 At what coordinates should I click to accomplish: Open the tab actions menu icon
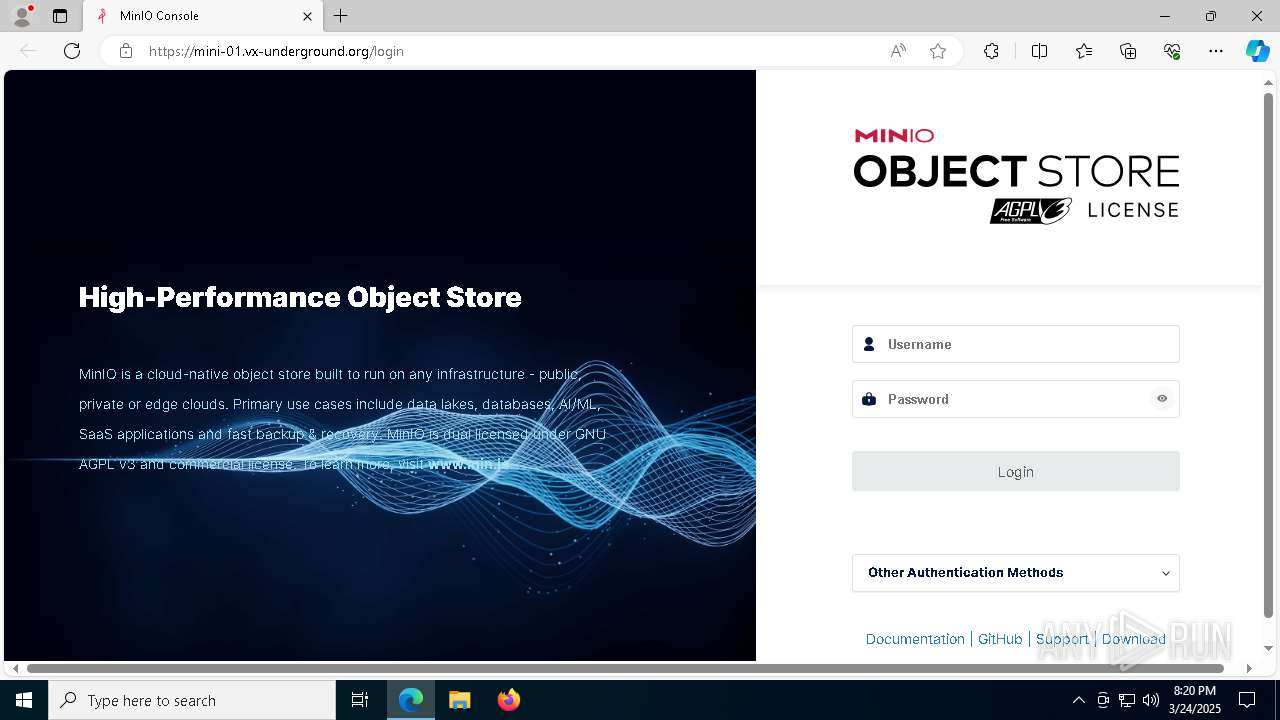coord(60,16)
